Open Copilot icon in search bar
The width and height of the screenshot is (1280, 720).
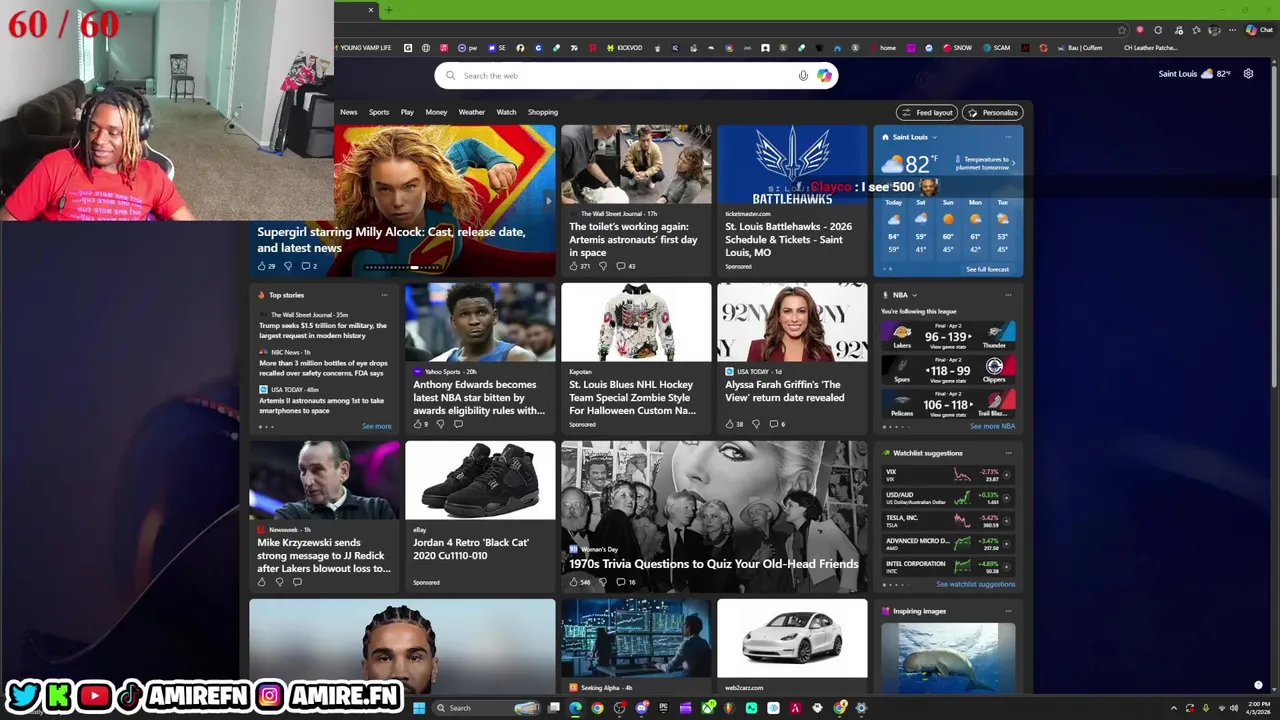[x=824, y=75]
